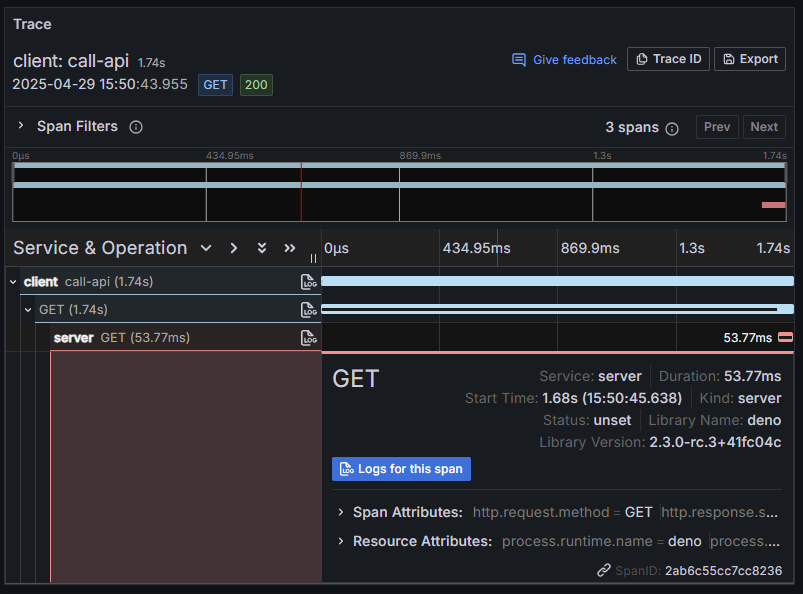
Task: Export the trace
Action: click(x=749, y=58)
